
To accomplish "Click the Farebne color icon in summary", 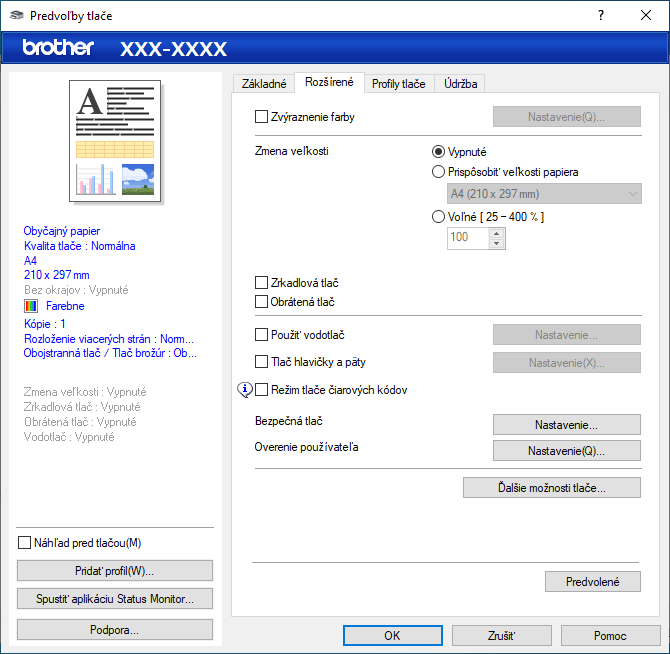I will (x=31, y=306).
